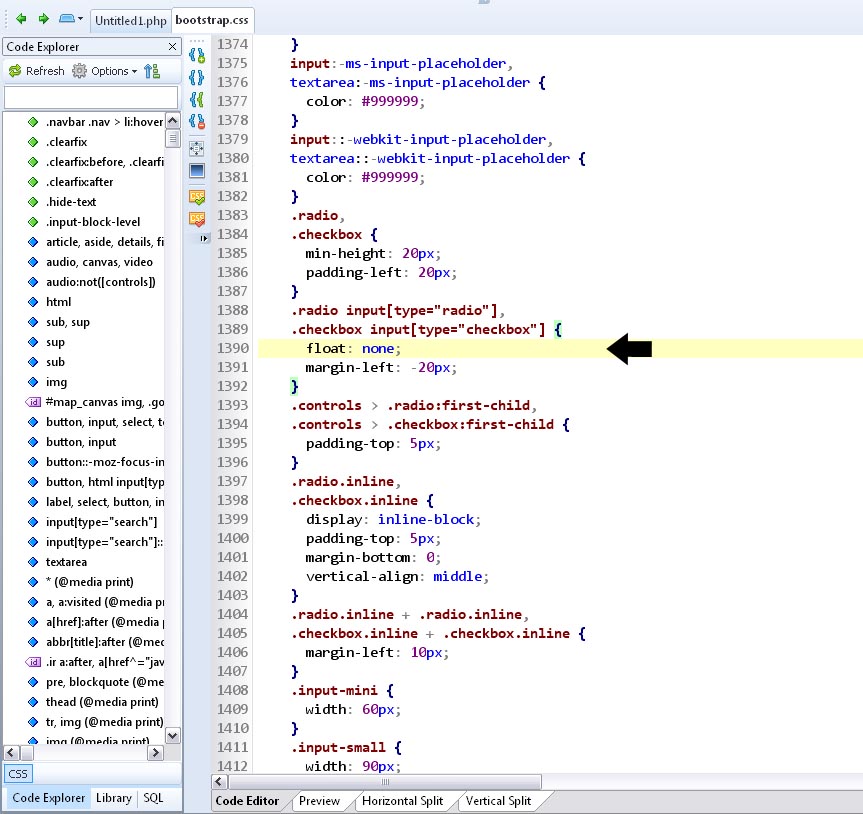
Task: Click the Code Explorer search field
Action: (x=91, y=97)
